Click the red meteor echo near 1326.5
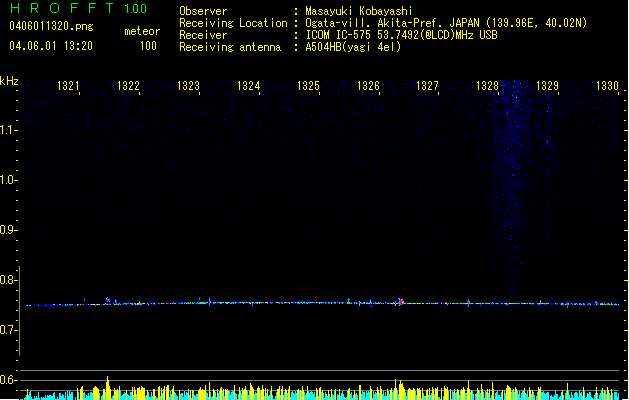629x400 pixels. click(x=400, y=301)
